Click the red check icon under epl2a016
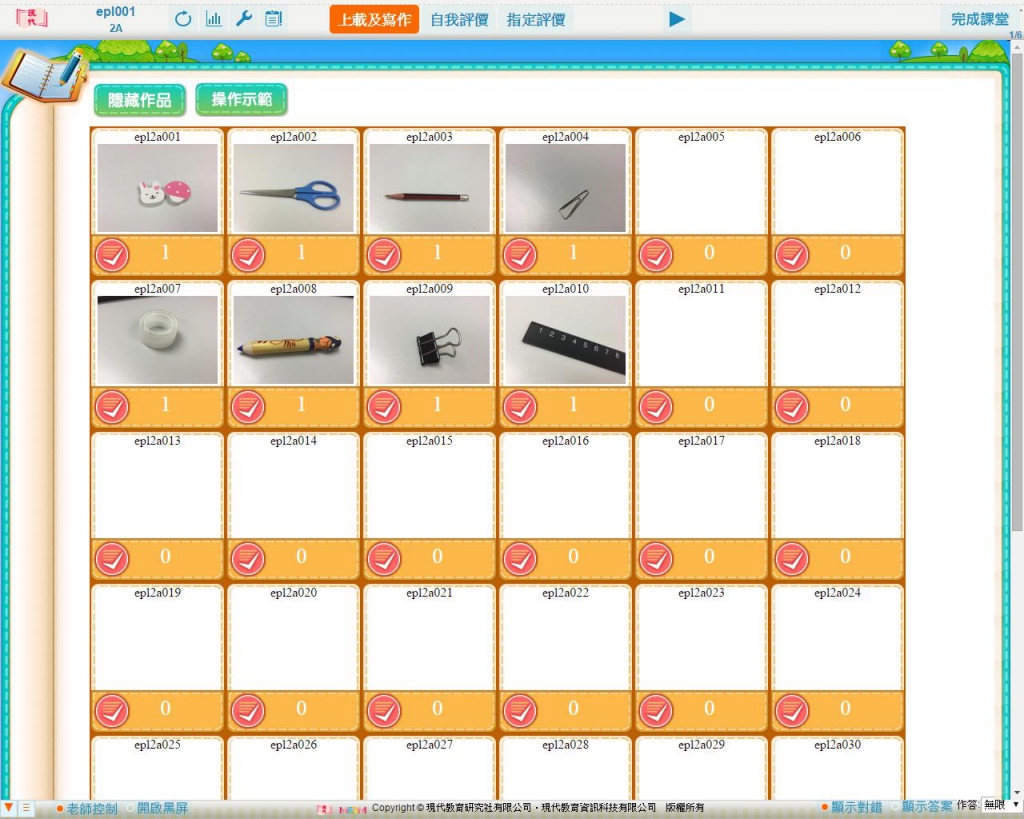This screenshot has height=819, width=1024. coord(520,560)
